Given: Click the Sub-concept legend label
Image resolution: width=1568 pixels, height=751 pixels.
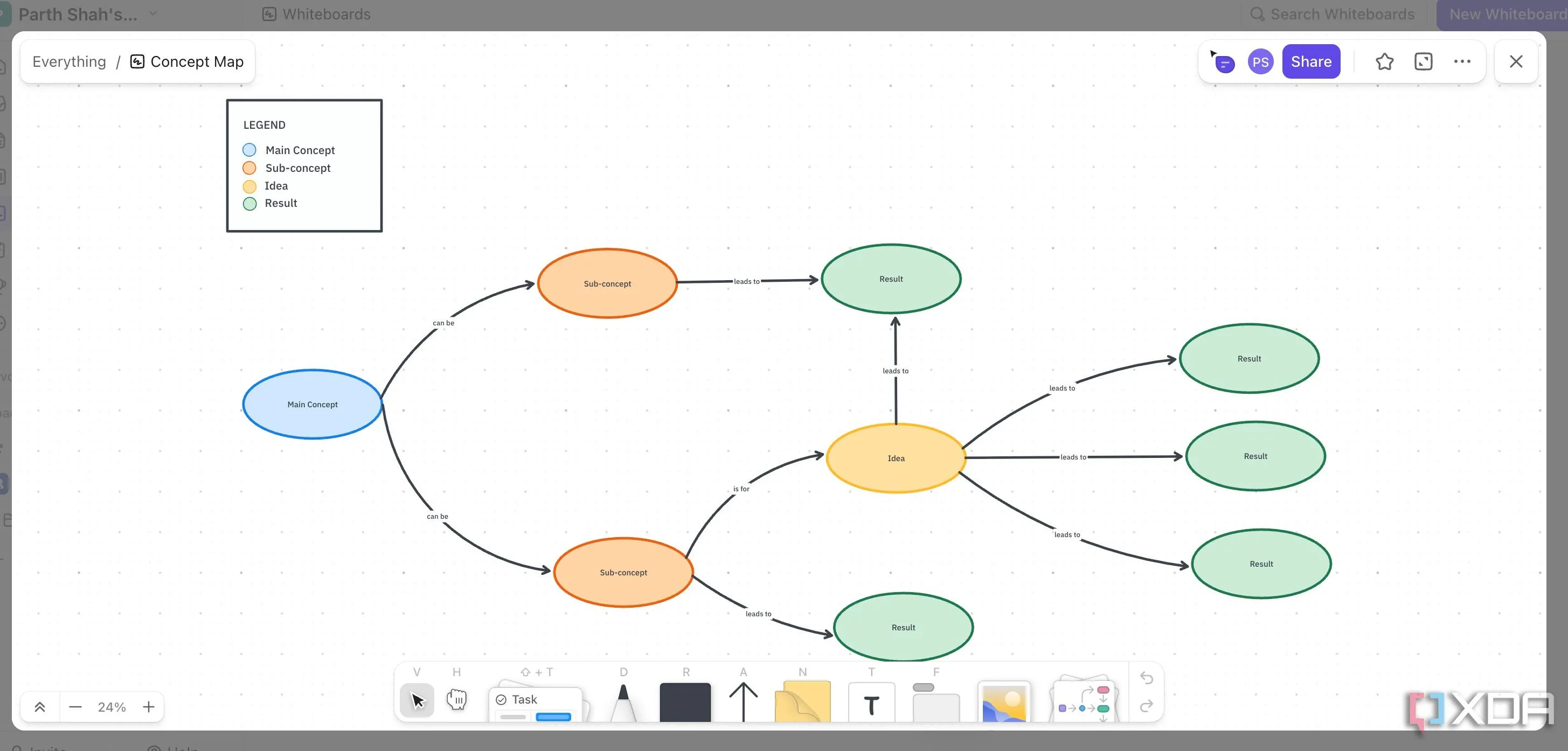Looking at the screenshot, I should (x=297, y=168).
